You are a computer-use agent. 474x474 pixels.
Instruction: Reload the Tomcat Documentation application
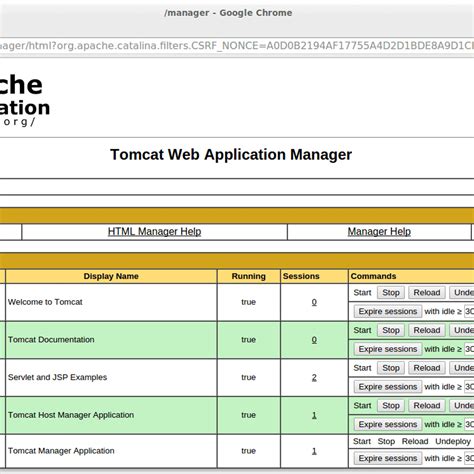coord(427,330)
